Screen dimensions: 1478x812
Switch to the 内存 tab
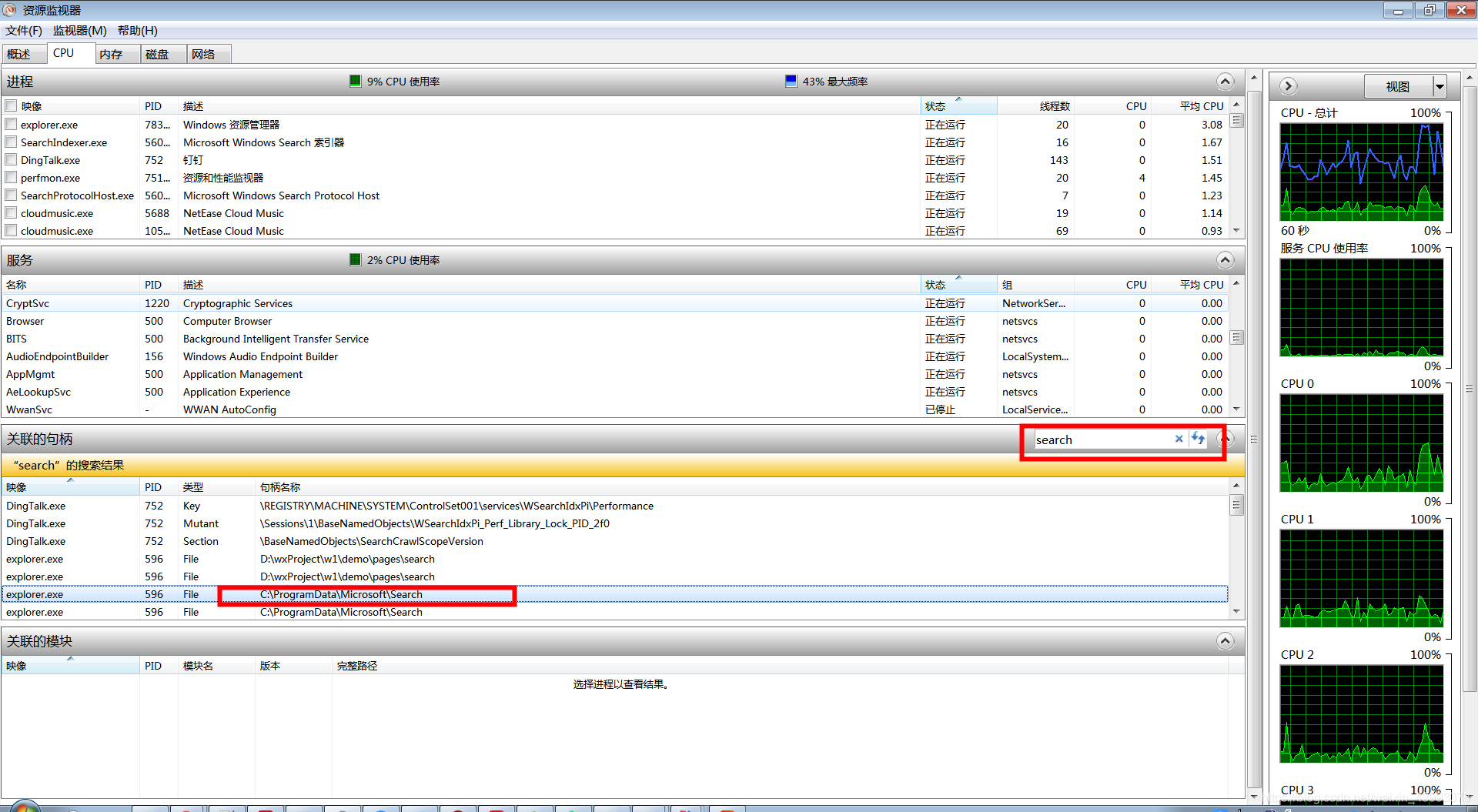point(117,54)
